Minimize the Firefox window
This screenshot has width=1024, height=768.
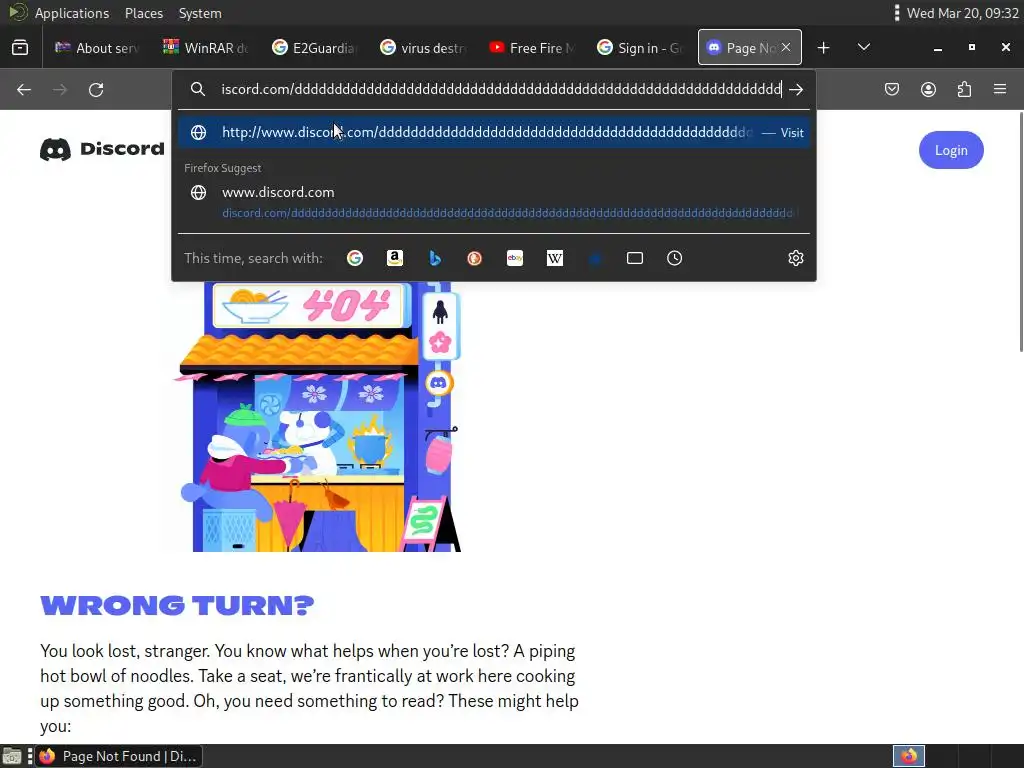(938, 48)
